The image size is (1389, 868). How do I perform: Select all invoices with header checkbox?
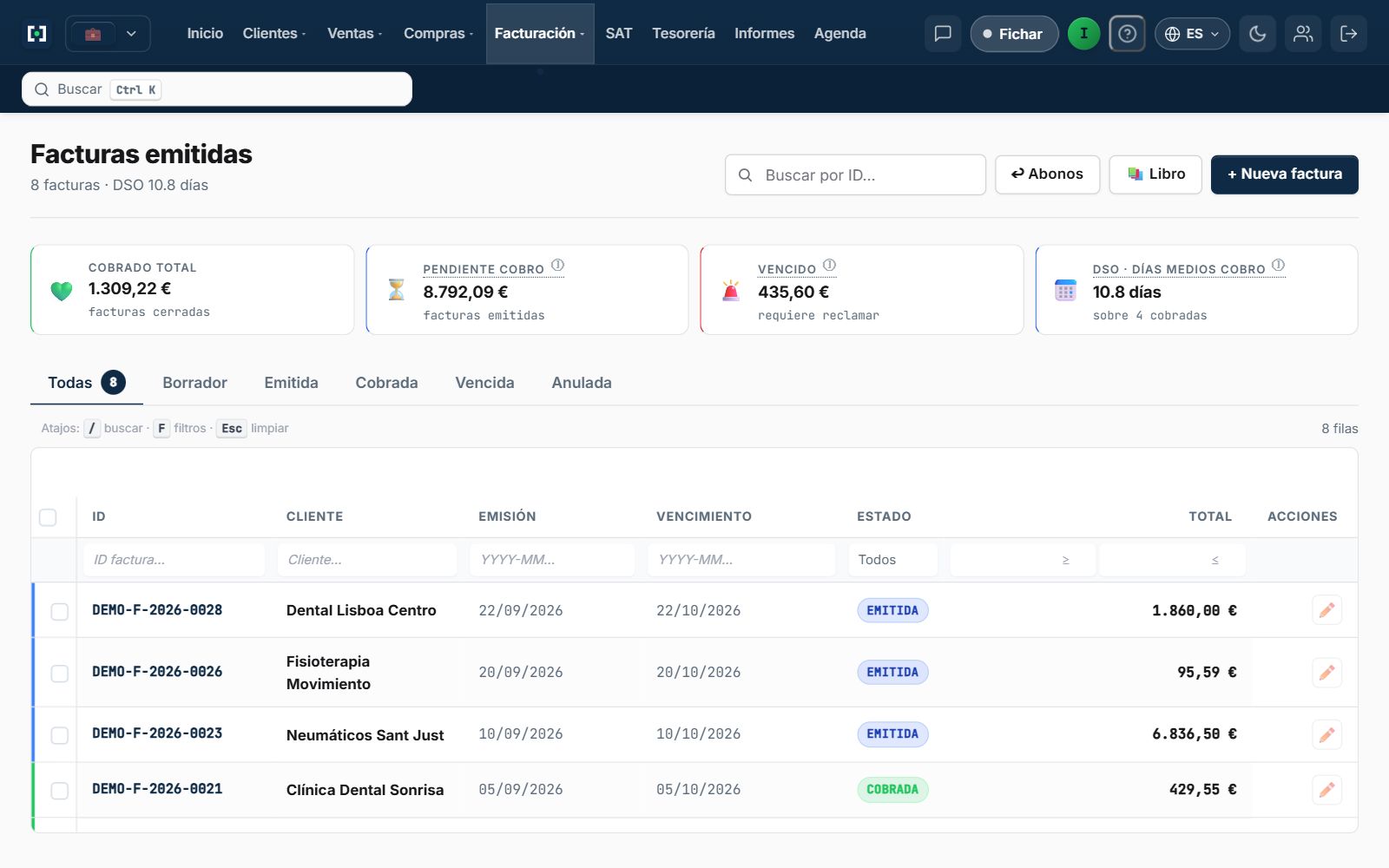48,517
